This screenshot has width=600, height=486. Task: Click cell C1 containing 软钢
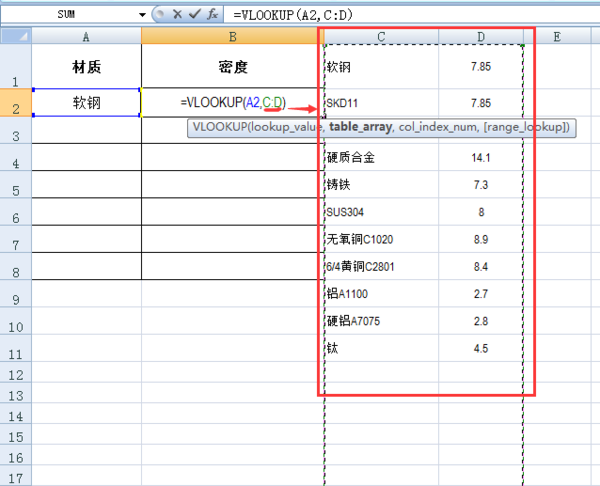click(381, 67)
